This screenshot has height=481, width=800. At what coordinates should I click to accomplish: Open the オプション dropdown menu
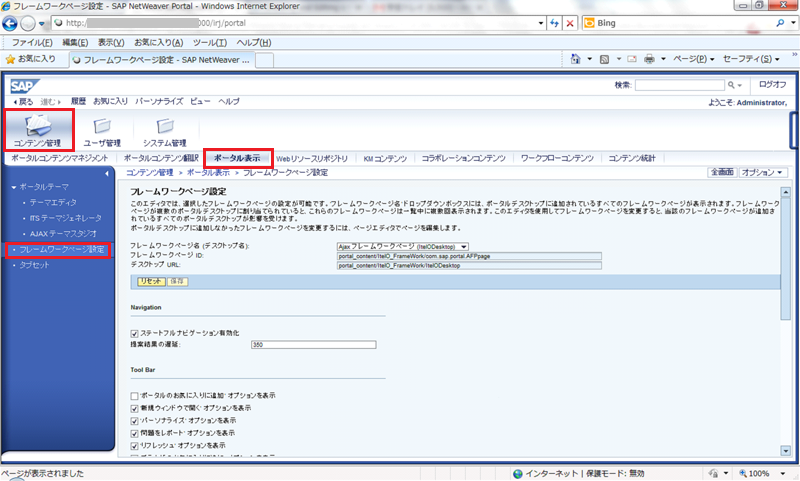pos(763,172)
